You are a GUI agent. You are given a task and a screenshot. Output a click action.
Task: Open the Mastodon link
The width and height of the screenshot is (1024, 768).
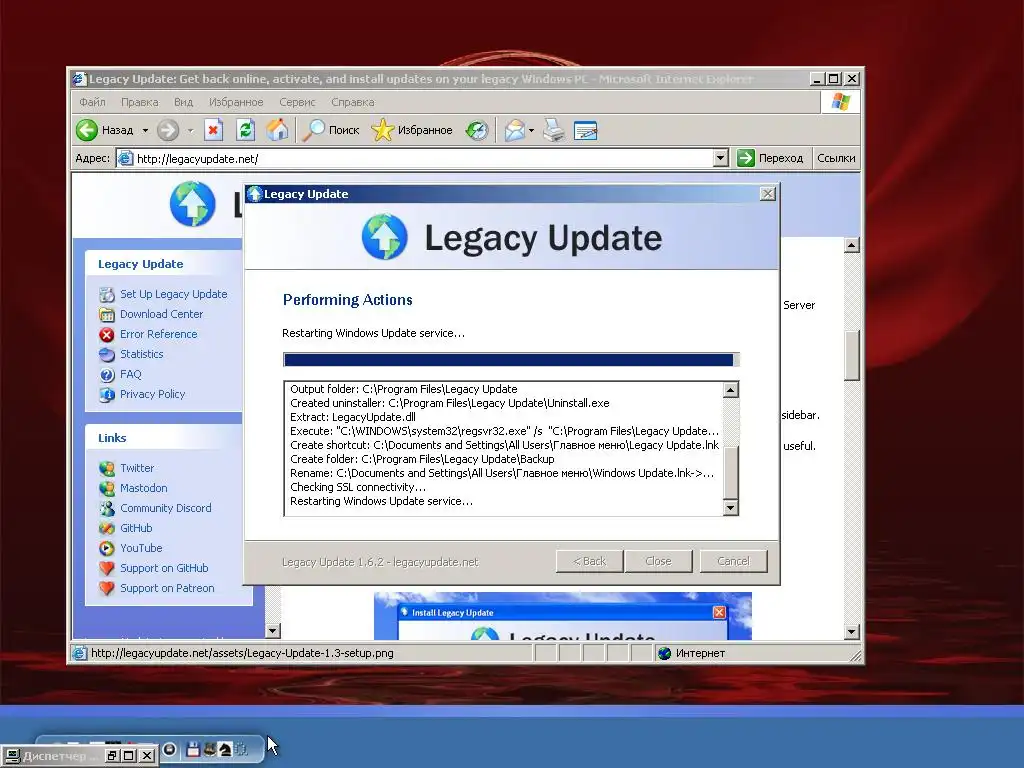pyautogui.click(x=144, y=488)
